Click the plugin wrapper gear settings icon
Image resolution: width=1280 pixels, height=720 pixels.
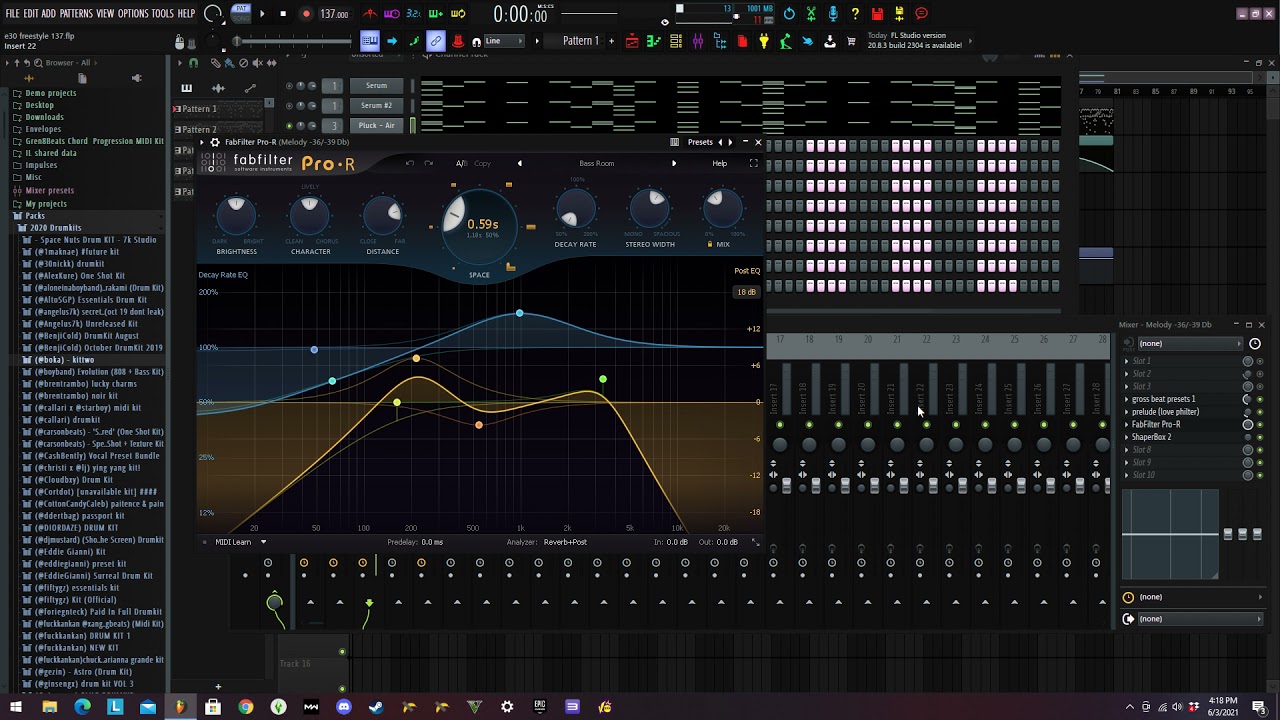(214, 142)
